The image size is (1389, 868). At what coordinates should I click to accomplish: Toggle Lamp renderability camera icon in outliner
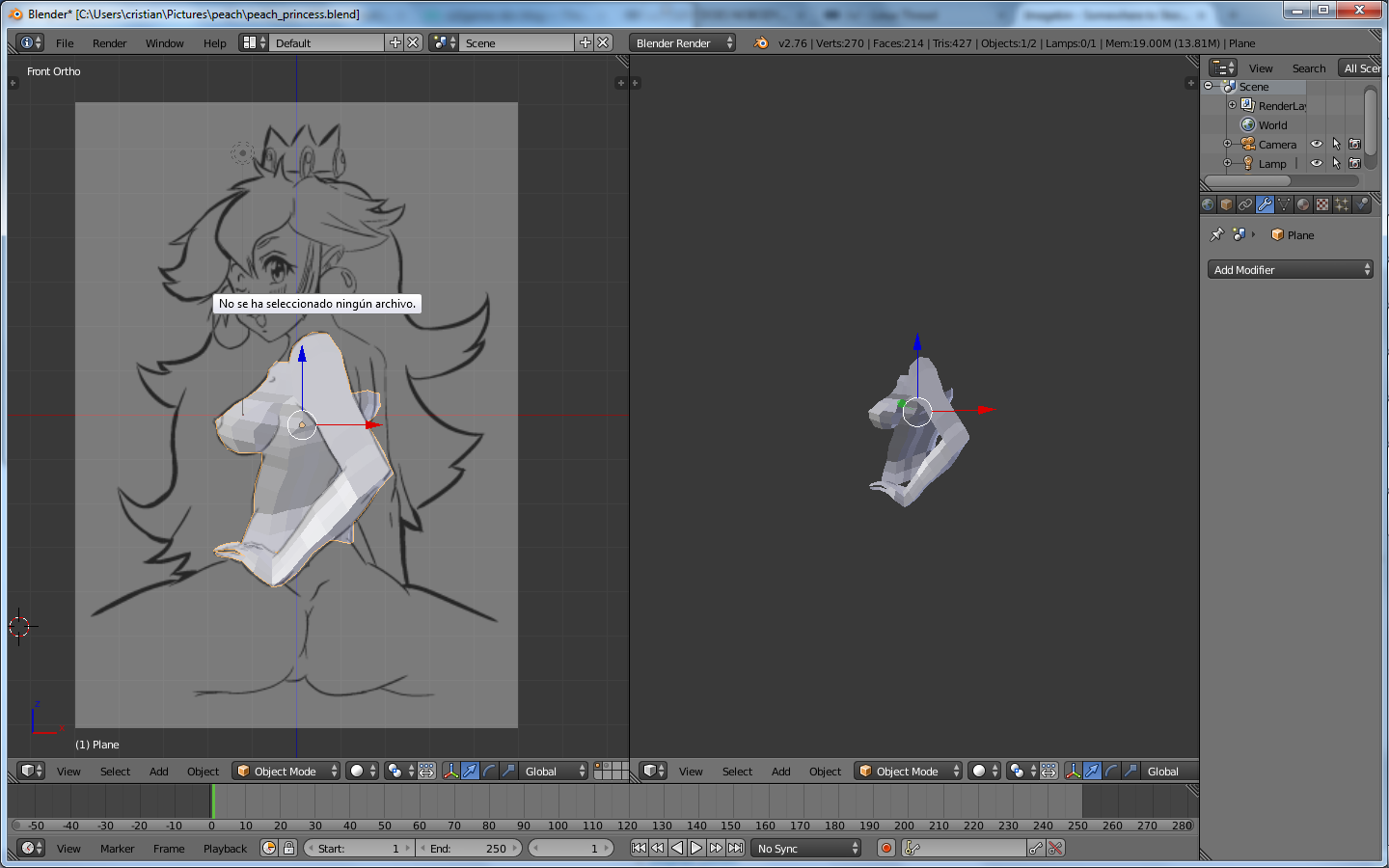click(1354, 163)
